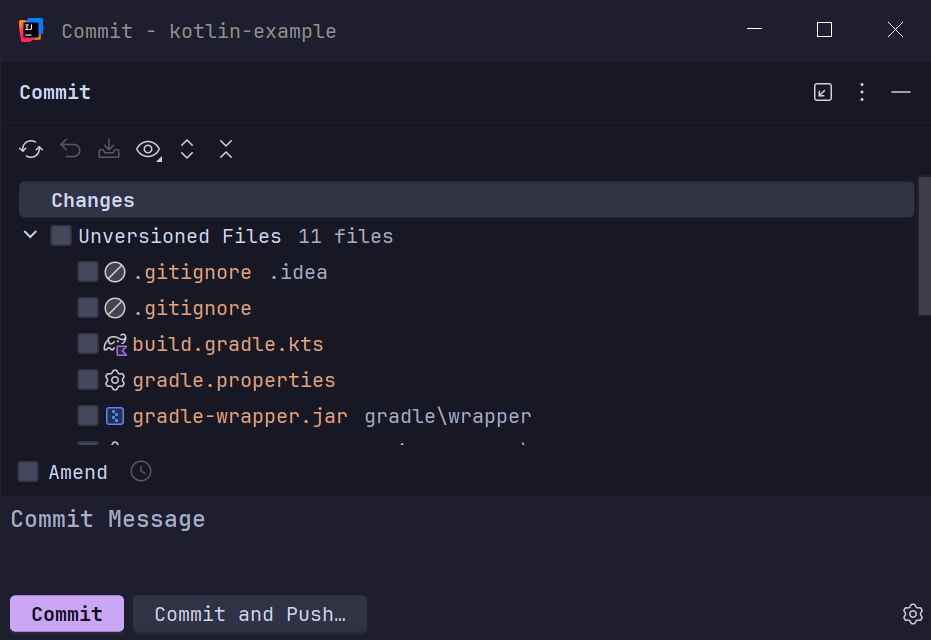Click the dock-mode icon in Commit header
Viewport: 931px width, 640px height.
[x=823, y=92]
